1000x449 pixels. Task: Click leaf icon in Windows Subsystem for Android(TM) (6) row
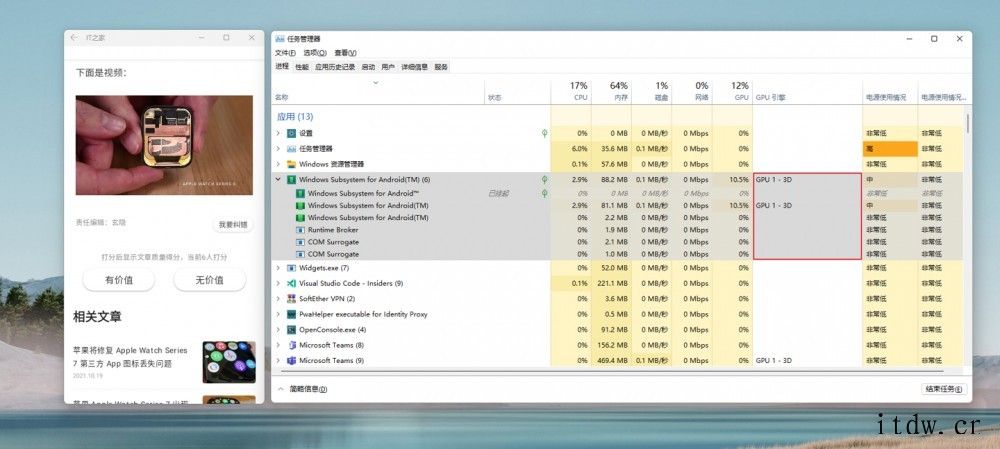pos(544,180)
